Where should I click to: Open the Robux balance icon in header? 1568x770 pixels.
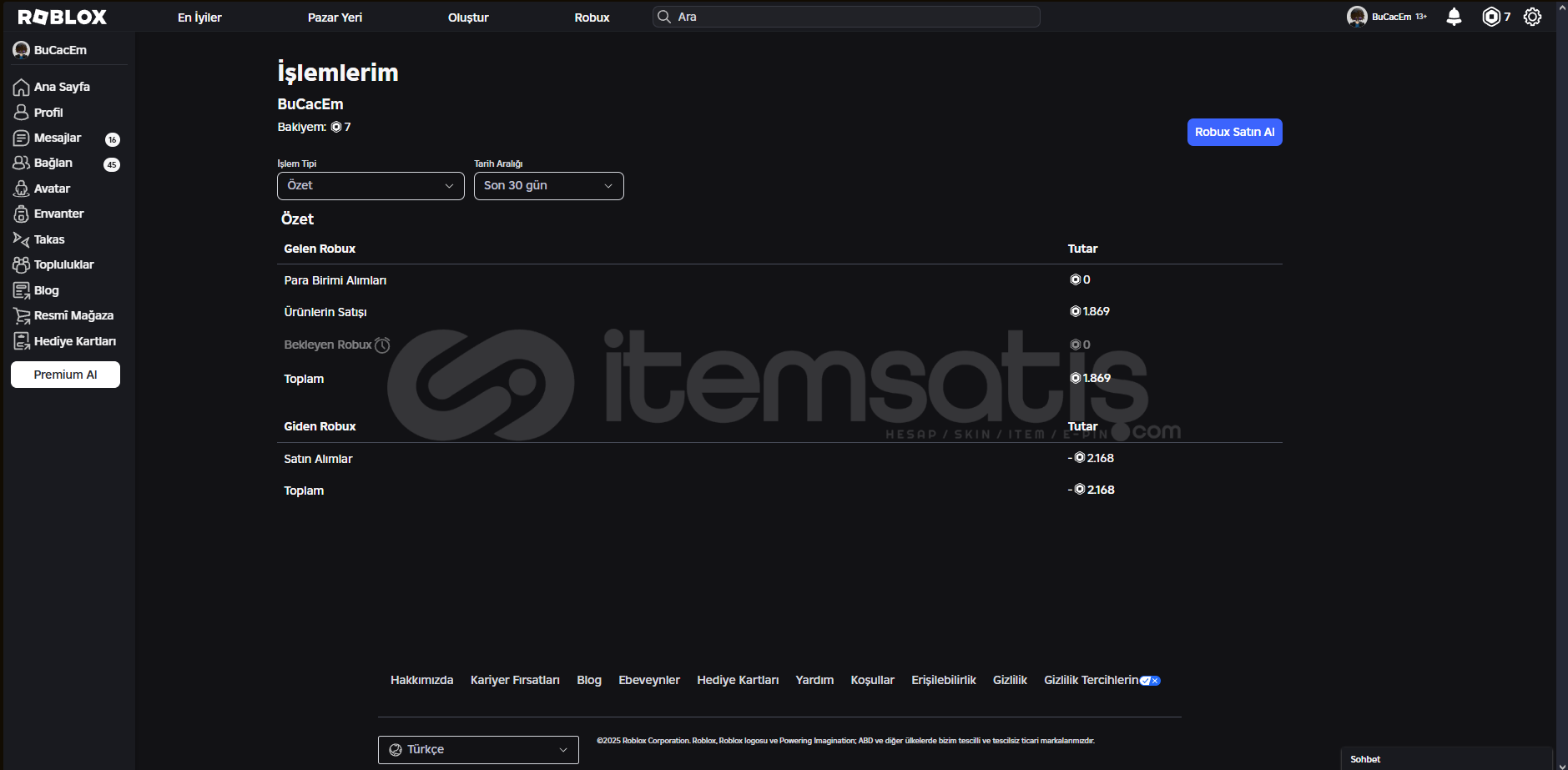pos(1491,17)
